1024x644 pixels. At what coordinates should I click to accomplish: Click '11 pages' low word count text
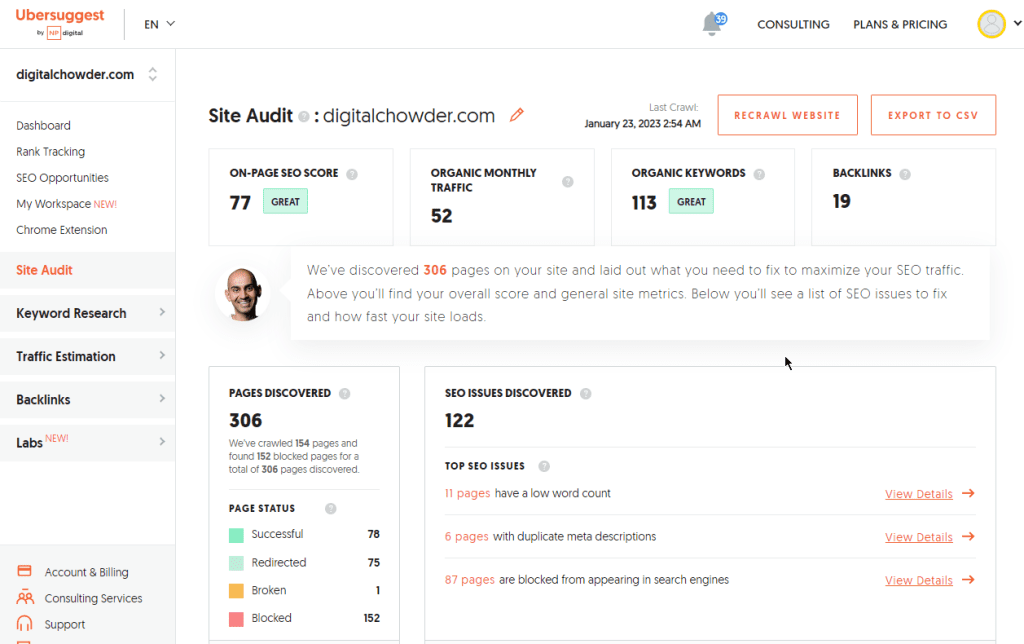468,493
